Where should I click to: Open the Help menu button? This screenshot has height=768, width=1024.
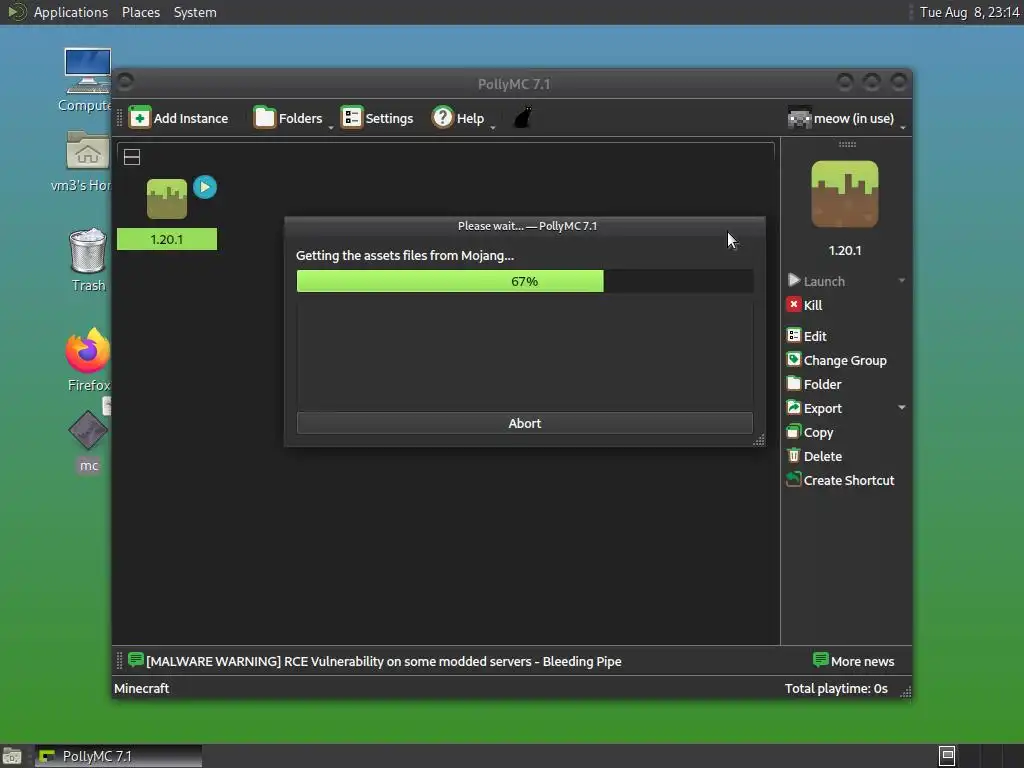(x=458, y=118)
